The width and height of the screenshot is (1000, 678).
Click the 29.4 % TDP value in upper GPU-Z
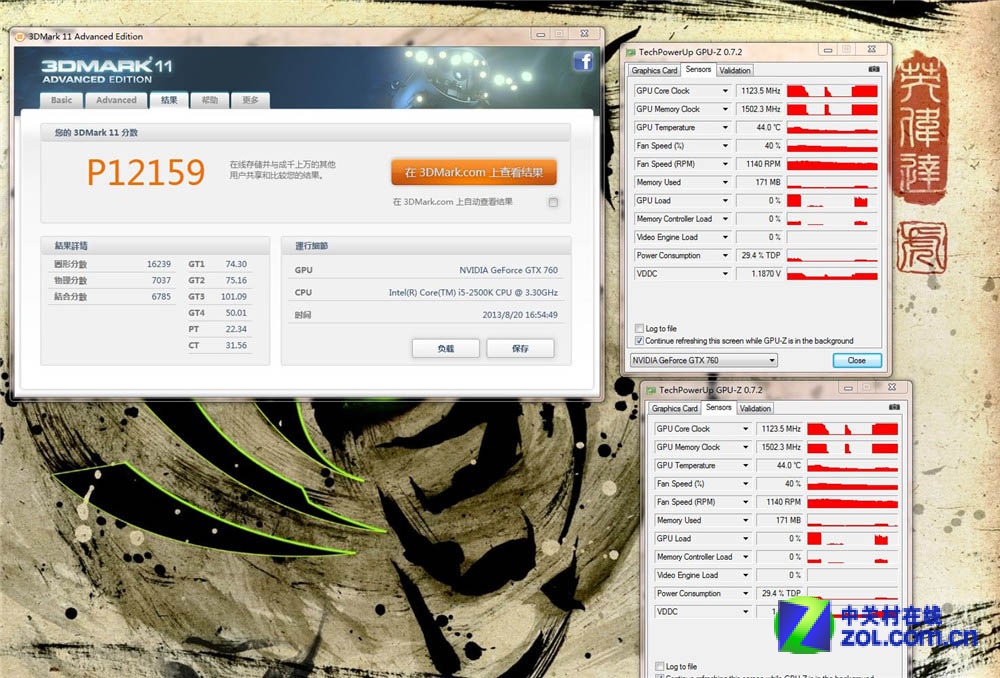point(761,256)
